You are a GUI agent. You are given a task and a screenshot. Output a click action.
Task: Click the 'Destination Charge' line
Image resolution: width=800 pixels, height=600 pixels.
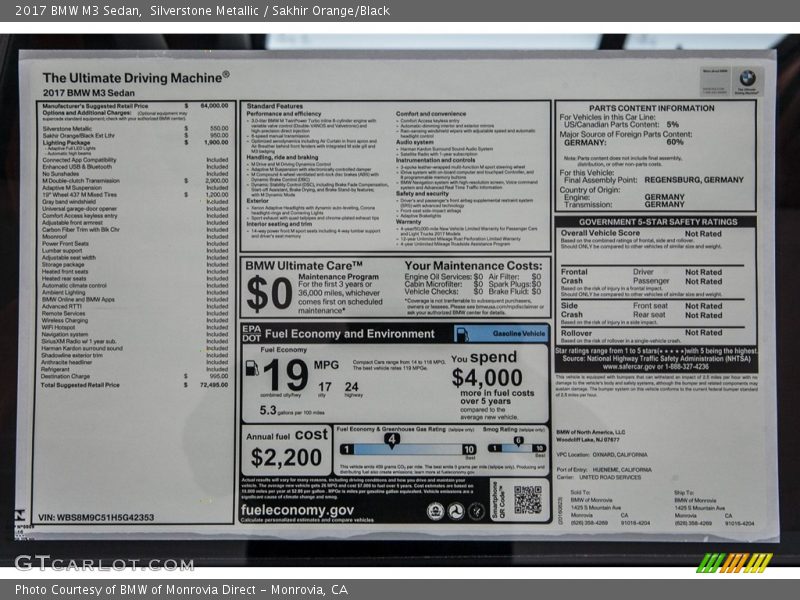pyautogui.click(x=135, y=377)
